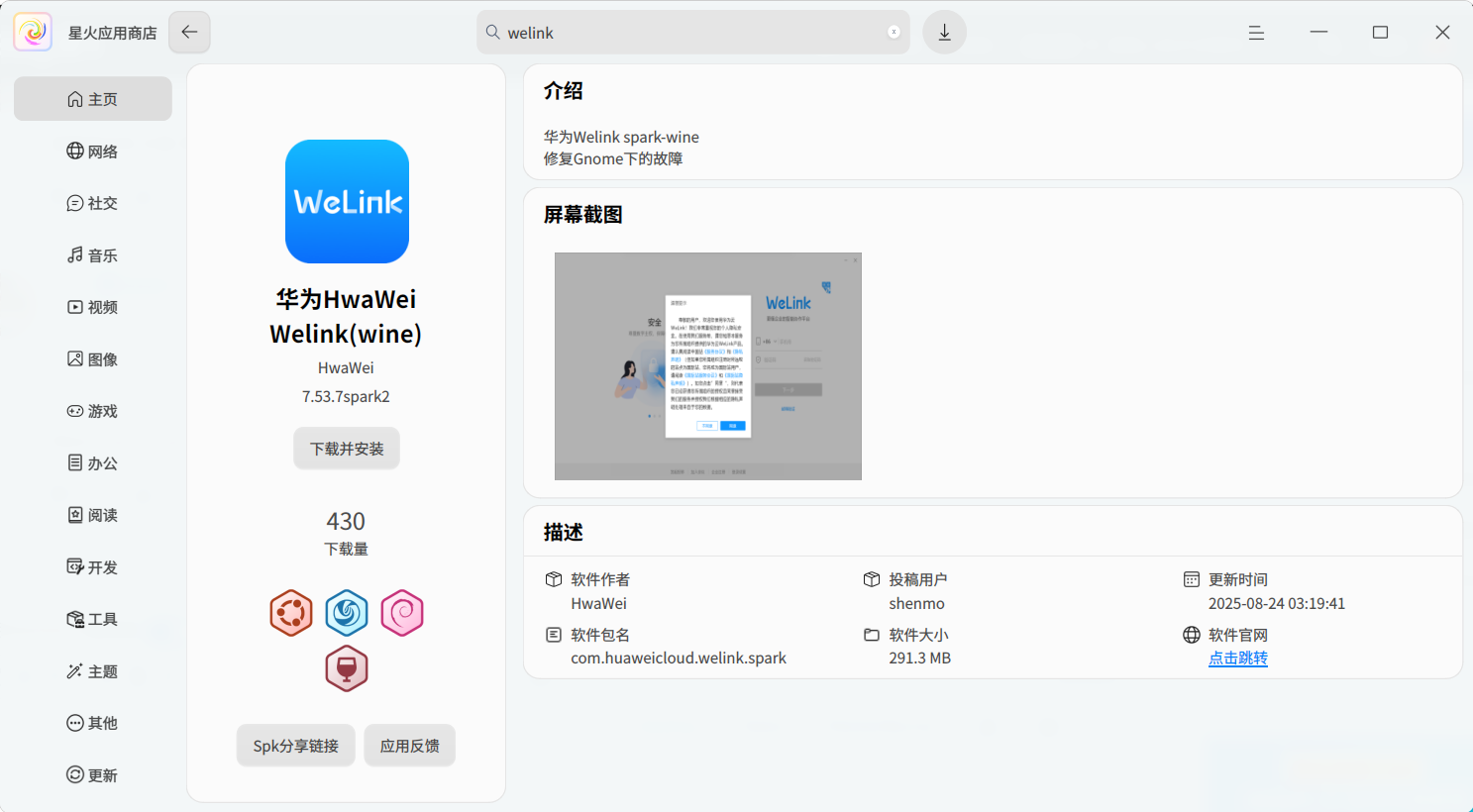Open the 主题 category
The width and height of the screenshot is (1473, 812).
point(93,670)
